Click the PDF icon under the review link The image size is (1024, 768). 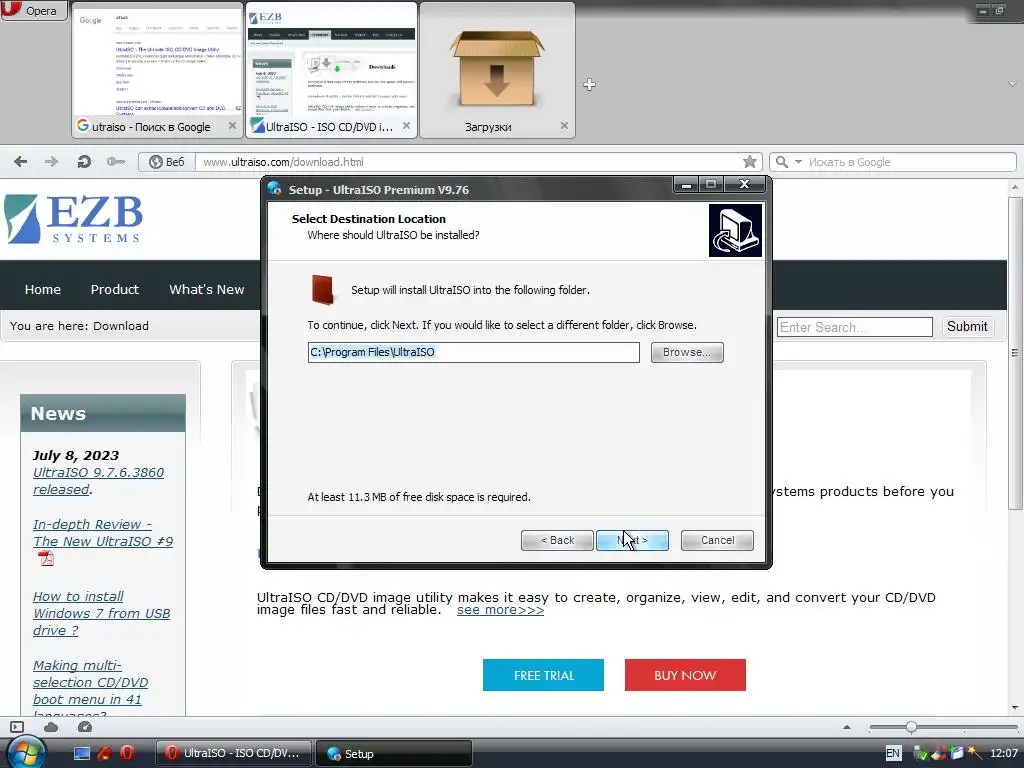coord(46,559)
